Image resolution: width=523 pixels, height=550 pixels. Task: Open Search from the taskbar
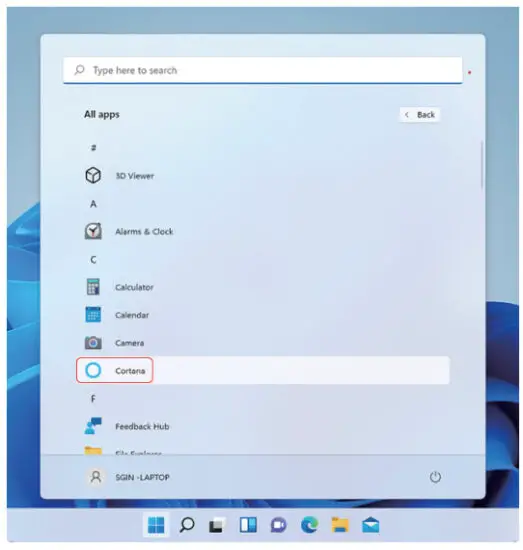tap(187, 525)
